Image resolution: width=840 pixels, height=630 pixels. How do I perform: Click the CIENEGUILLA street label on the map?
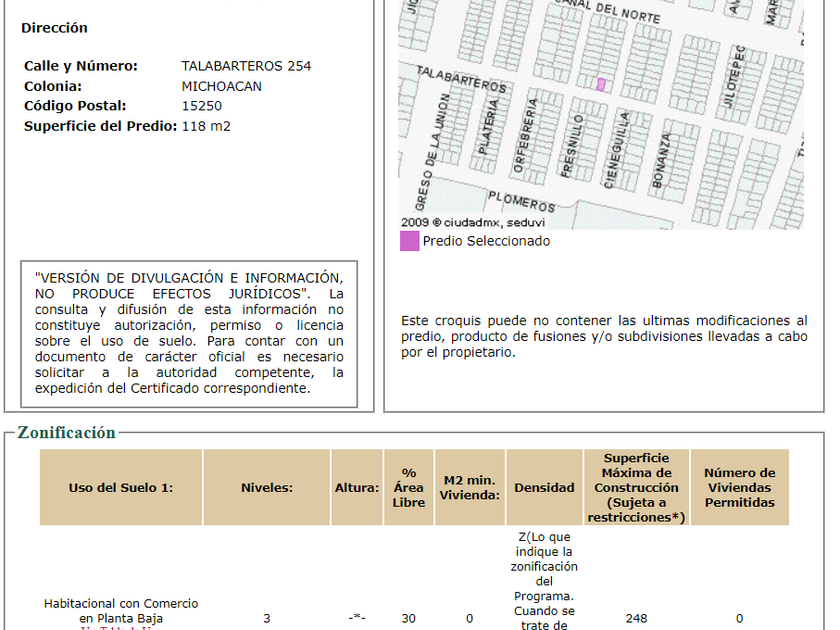point(617,150)
